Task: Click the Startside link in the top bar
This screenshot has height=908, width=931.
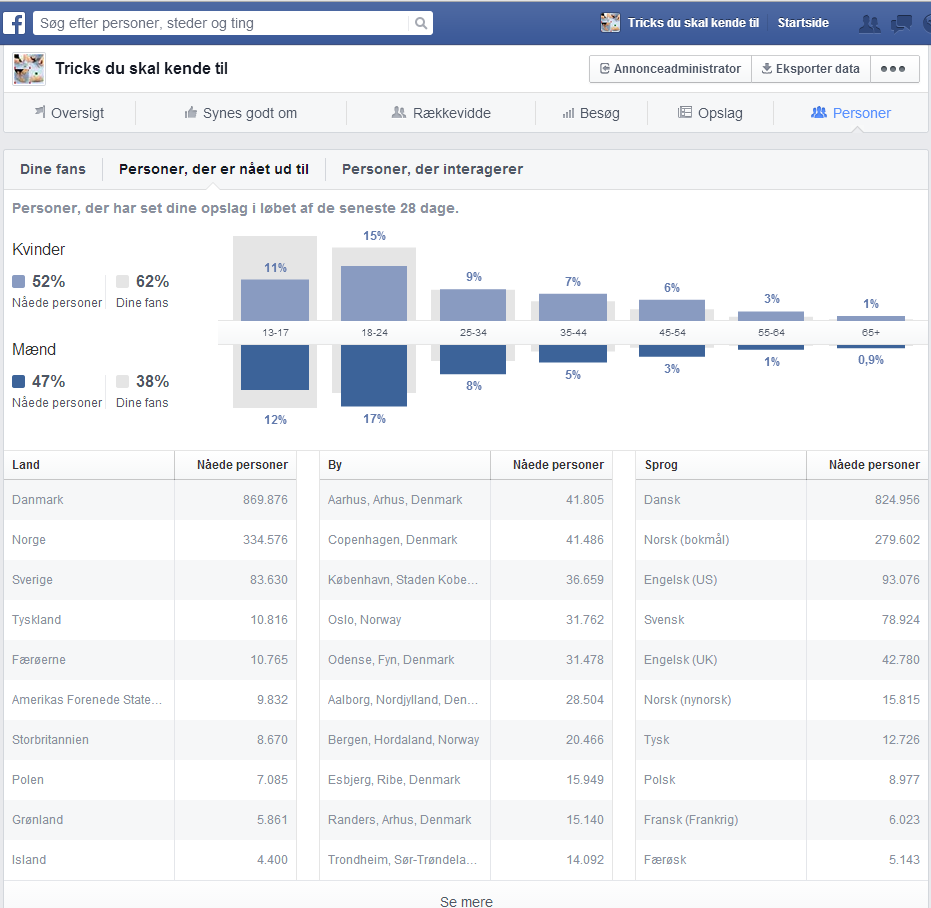Action: 803,23
